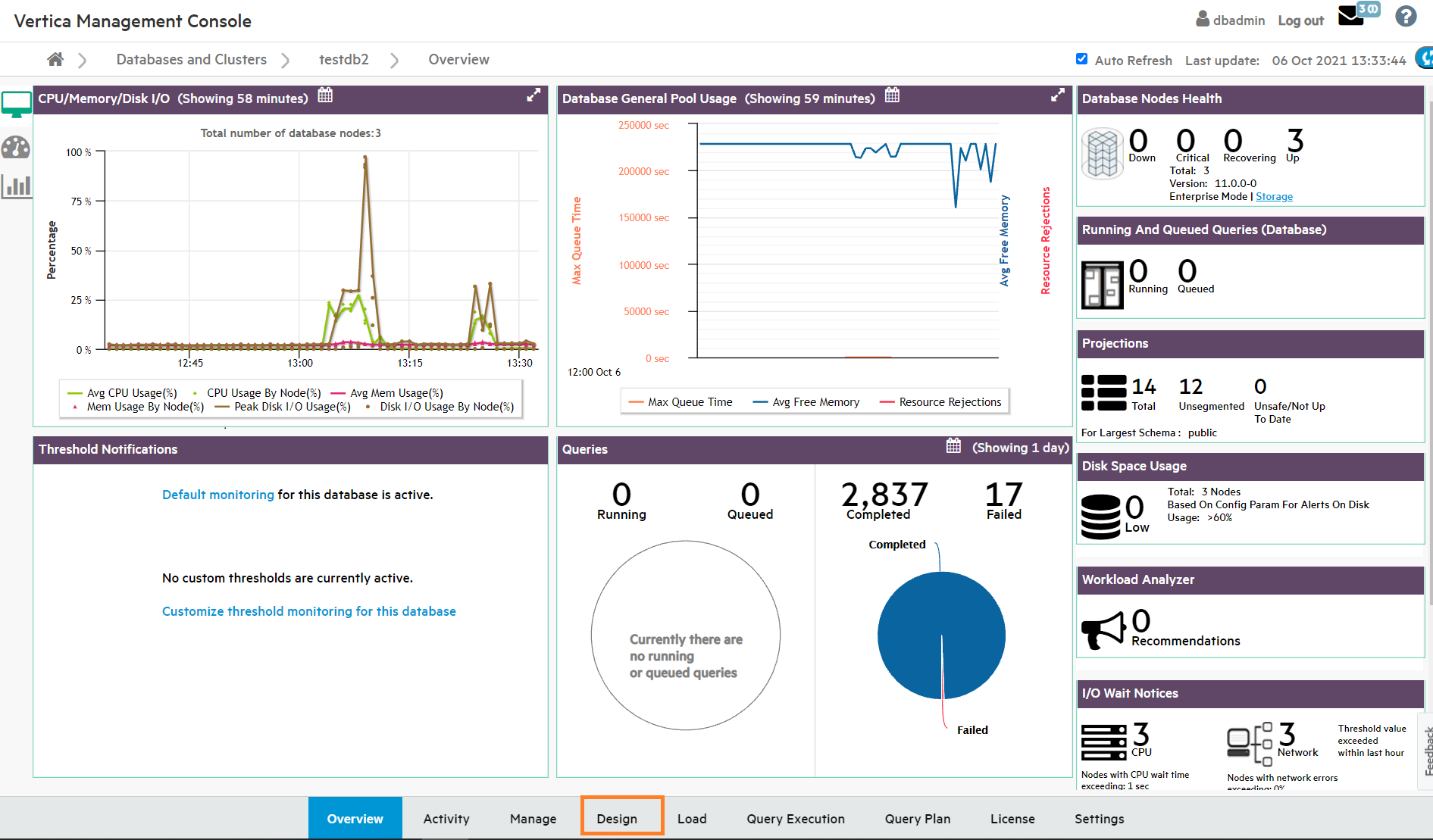Open calendar for General Pool Usage chart
Screen dimensions: 1433x840
892,95
